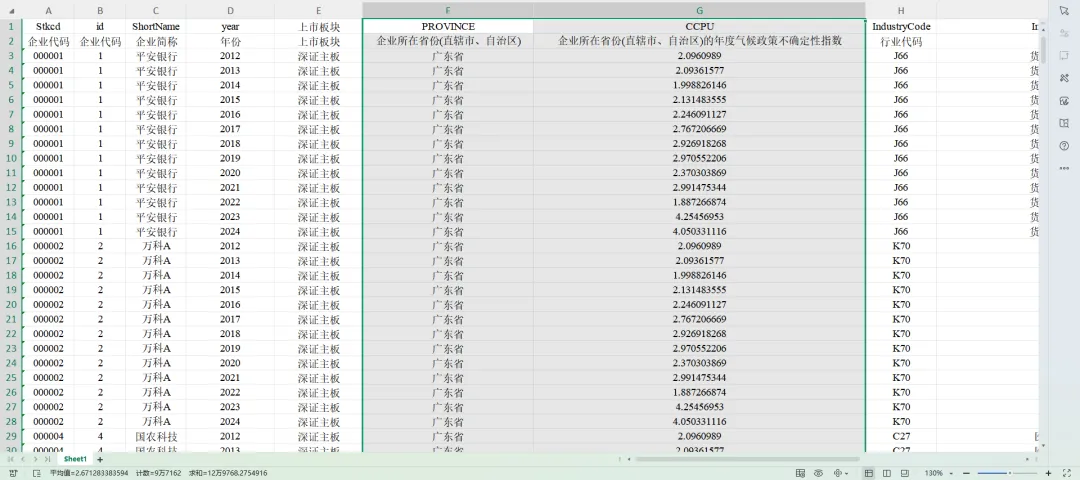This screenshot has width=1080, height=480.
Task: Click the zoom in plus button
Action: tap(1048, 473)
